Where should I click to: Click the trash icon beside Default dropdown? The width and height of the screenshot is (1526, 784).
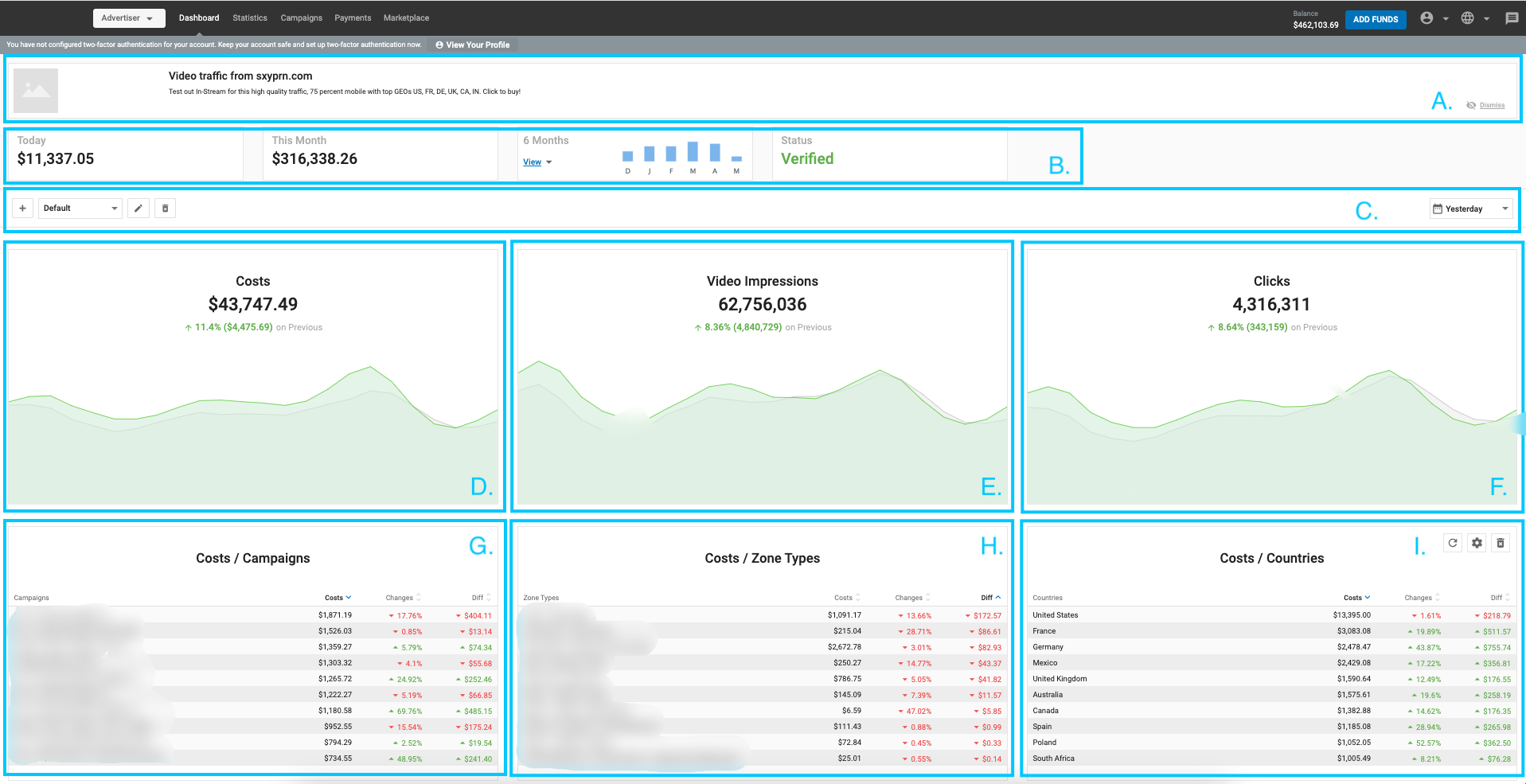tap(165, 209)
